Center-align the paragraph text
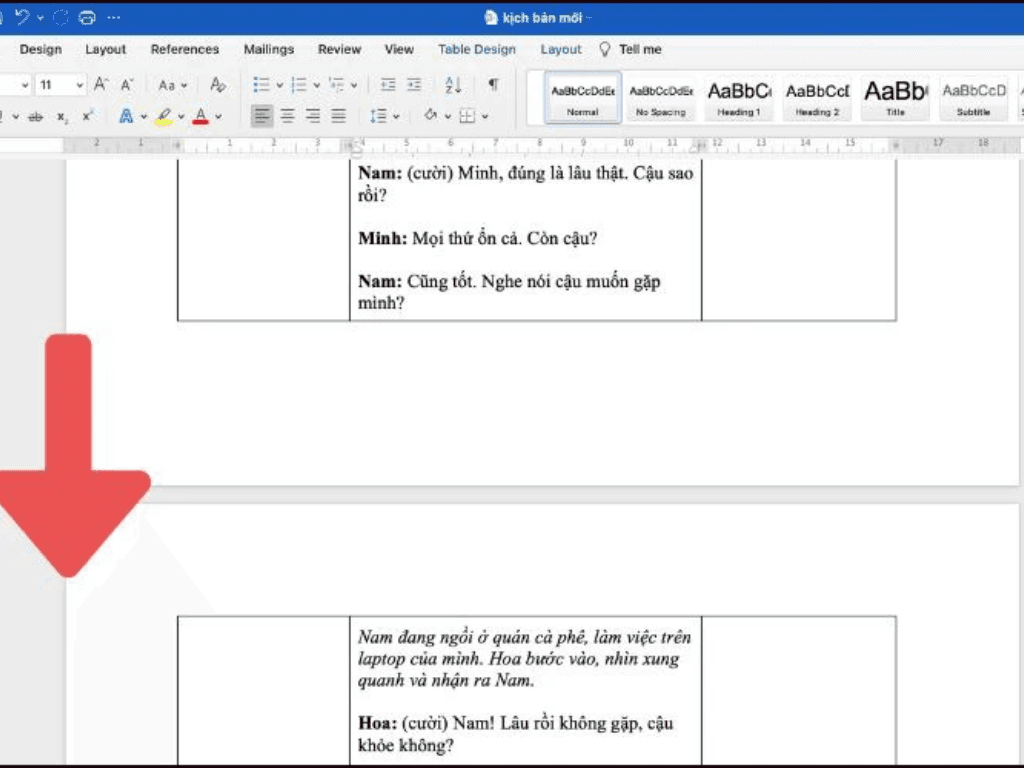The height and width of the screenshot is (768, 1024). coord(287,116)
